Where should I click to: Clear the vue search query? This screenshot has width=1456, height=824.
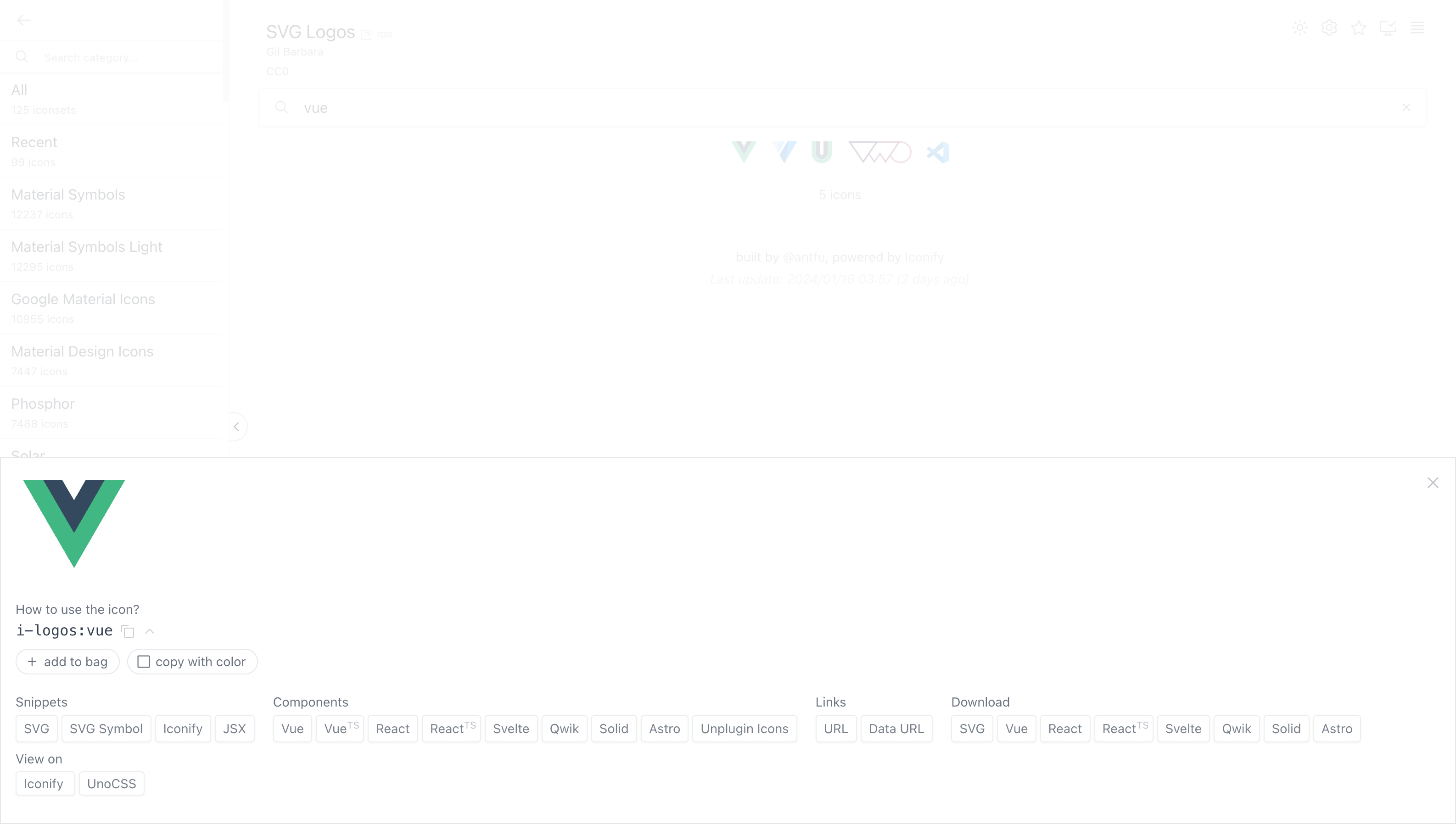click(1406, 107)
